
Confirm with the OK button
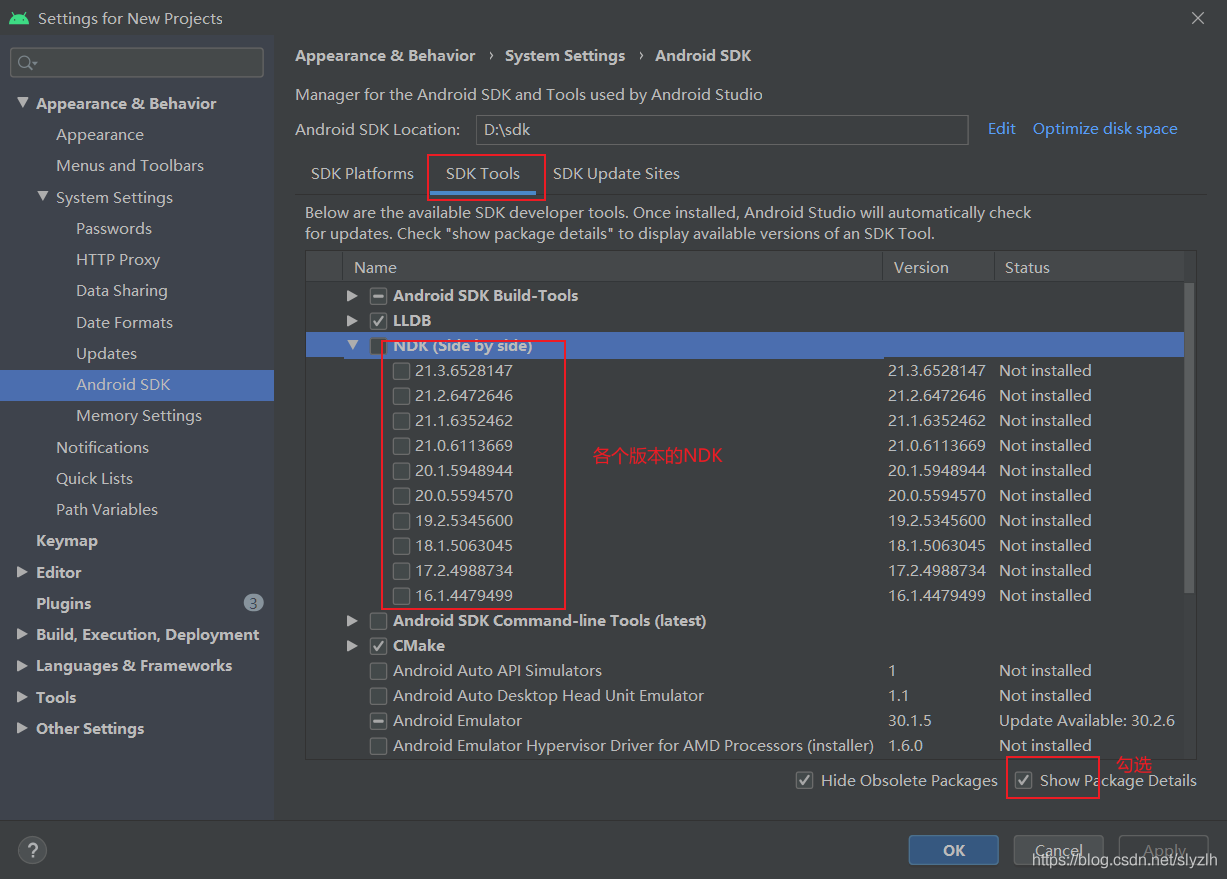(954, 851)
